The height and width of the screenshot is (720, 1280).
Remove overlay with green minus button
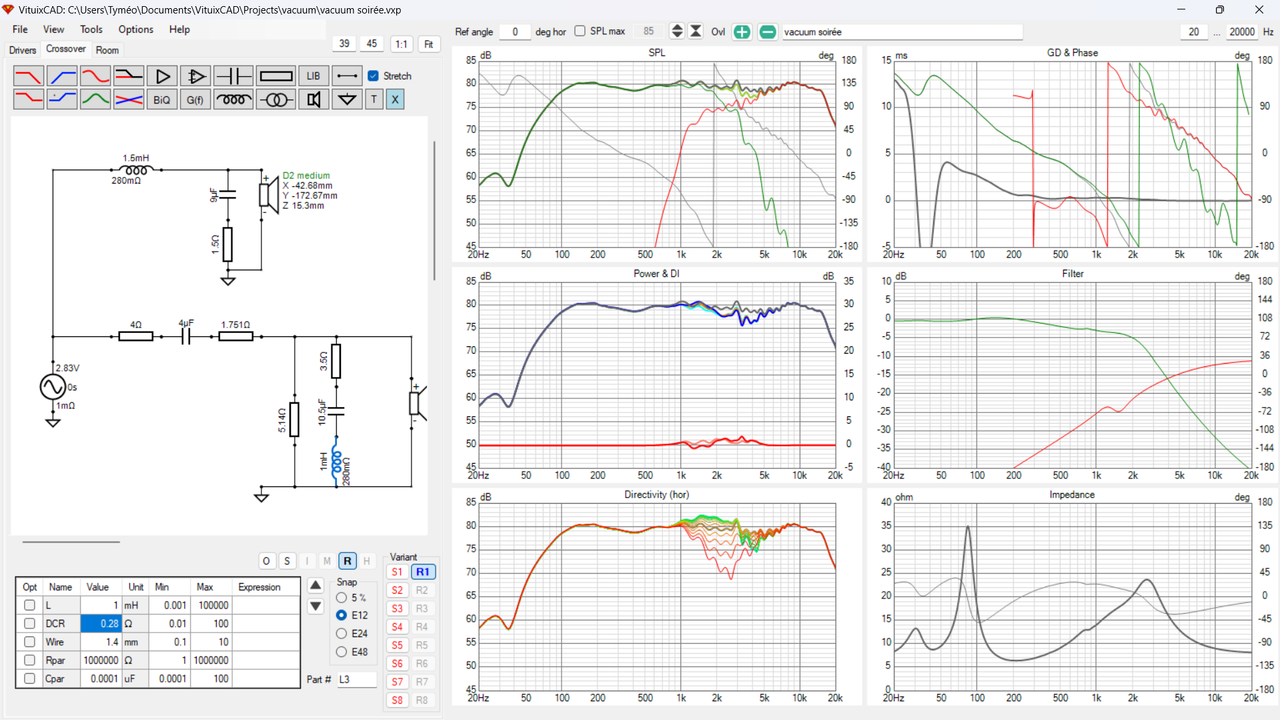click(767, 32)
